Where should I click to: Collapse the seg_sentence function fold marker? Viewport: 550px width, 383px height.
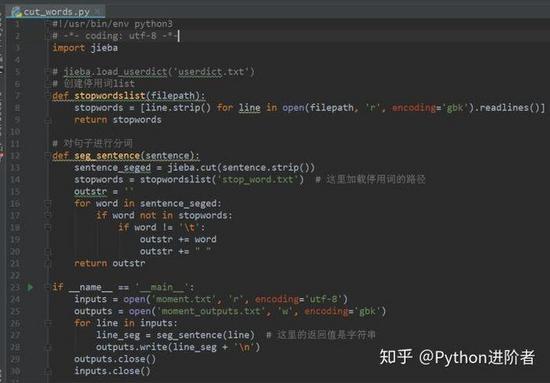[48, 156]
